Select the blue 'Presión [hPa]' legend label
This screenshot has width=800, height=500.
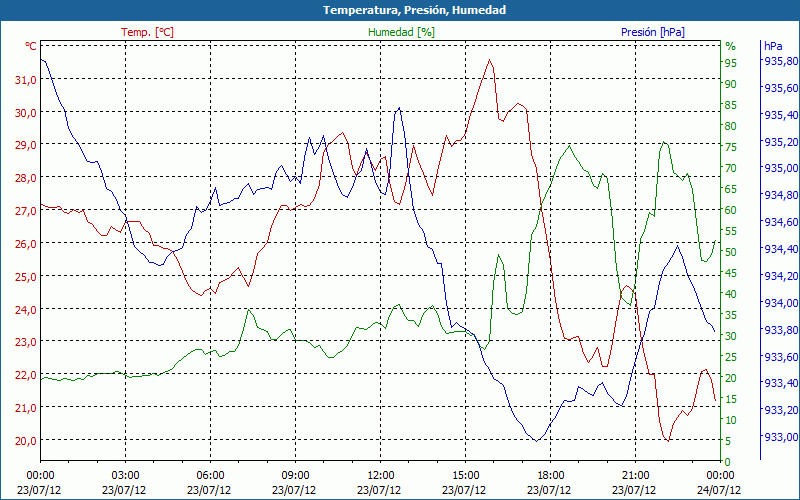click(x=653, y=32)
